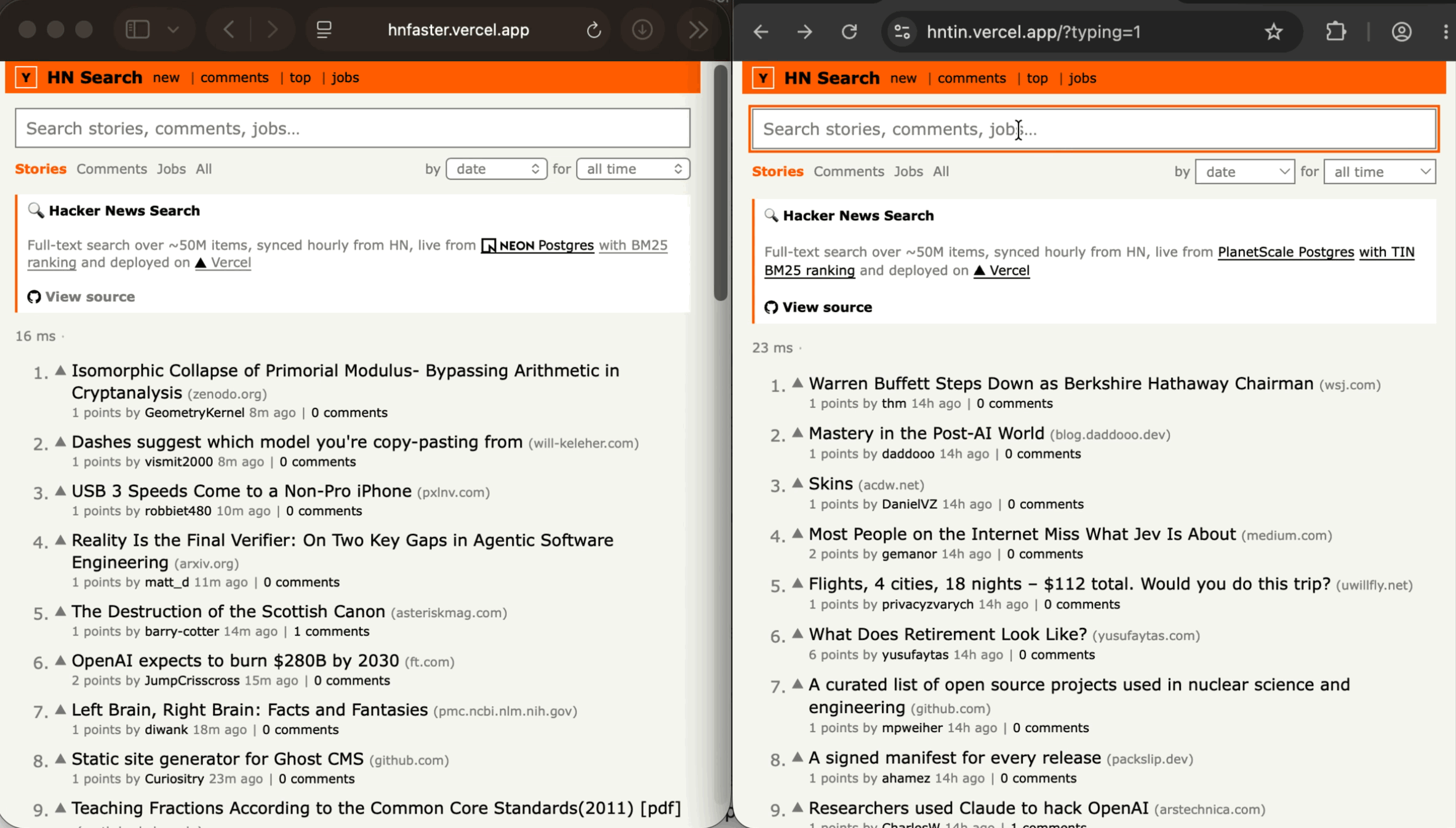The image size is (1456, 828).
Task: Open Chrome profile avatar icon
Action: point(1402,31)
